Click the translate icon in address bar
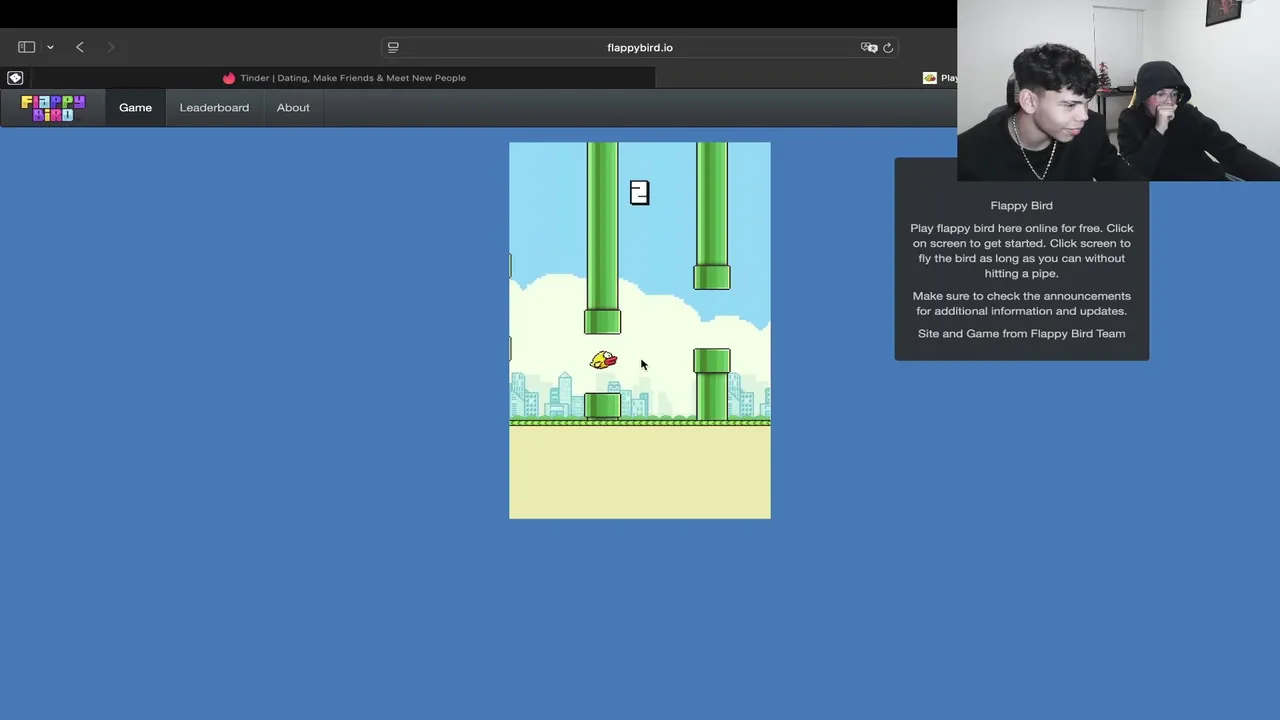The image size is (1280, 720). [x=869, y=47]
